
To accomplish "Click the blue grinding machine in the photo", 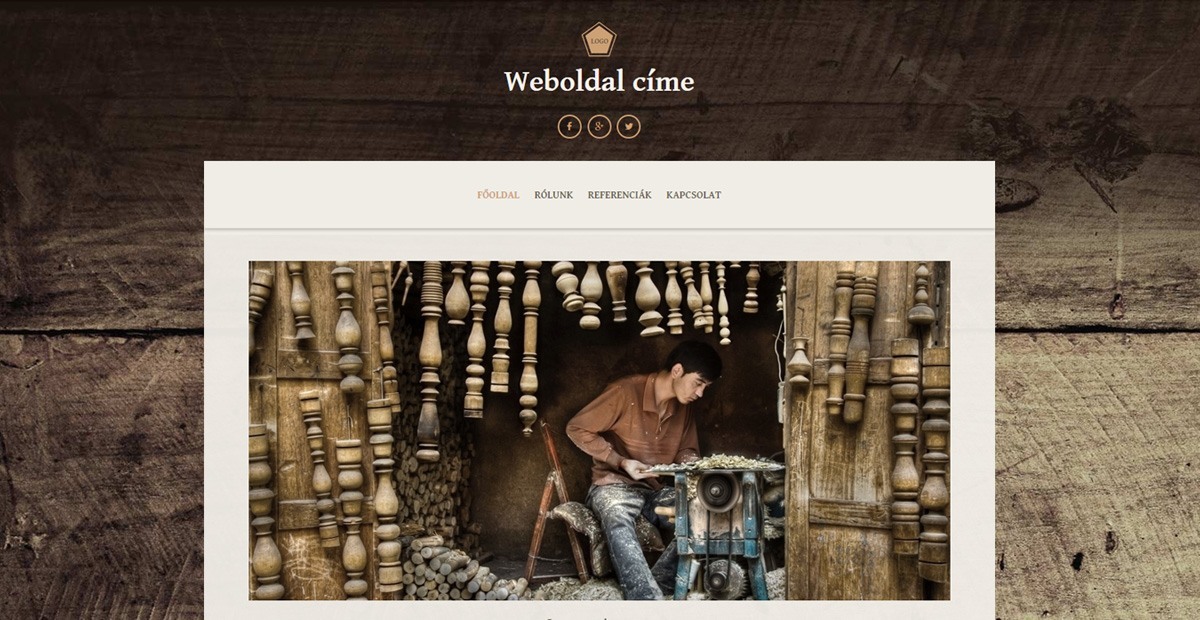I will [718, 530].
